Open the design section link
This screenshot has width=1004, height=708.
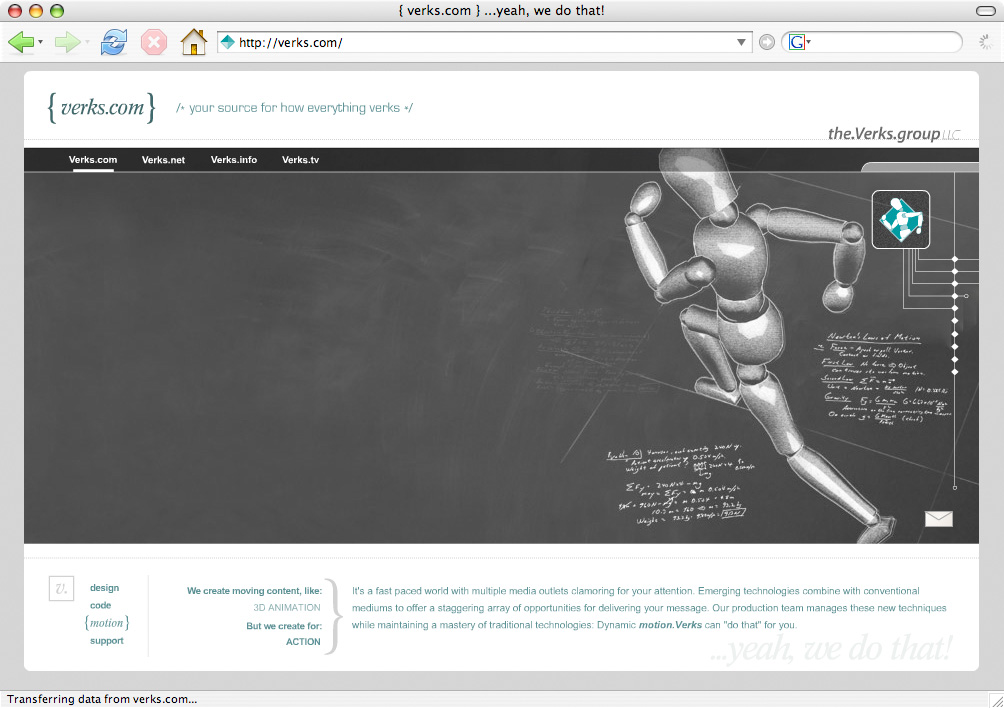[104, 588]
